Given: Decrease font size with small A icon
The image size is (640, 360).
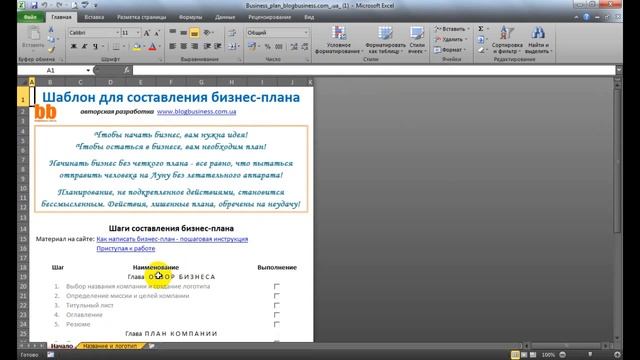Looking at the screenshot, I should pyautogui.click(x=157, y=33).
